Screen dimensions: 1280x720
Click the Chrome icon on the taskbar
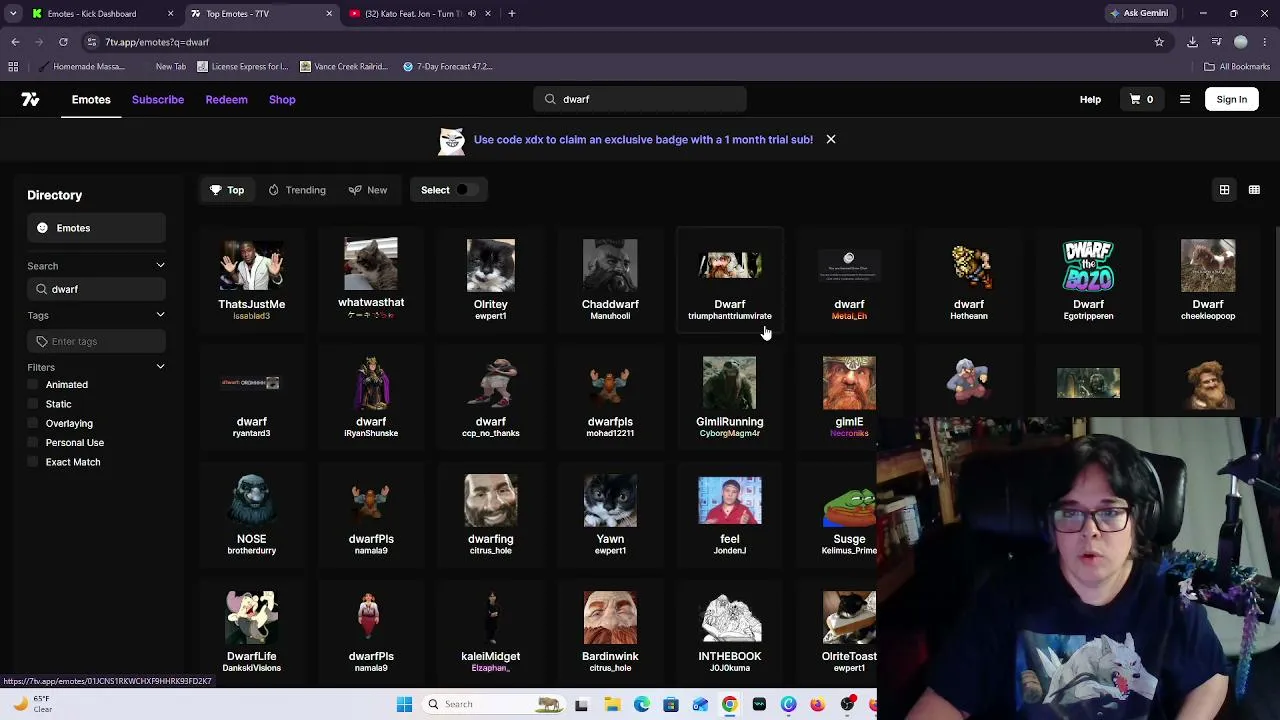click(x=729, y=704)
